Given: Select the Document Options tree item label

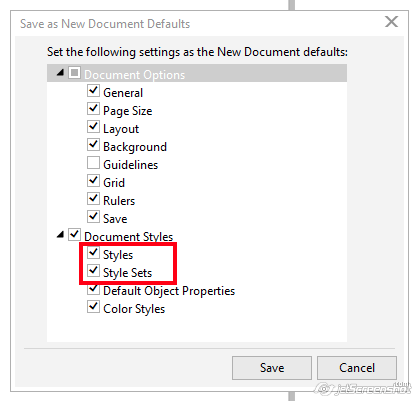Looking at the screenshot, I should (134, 75).
